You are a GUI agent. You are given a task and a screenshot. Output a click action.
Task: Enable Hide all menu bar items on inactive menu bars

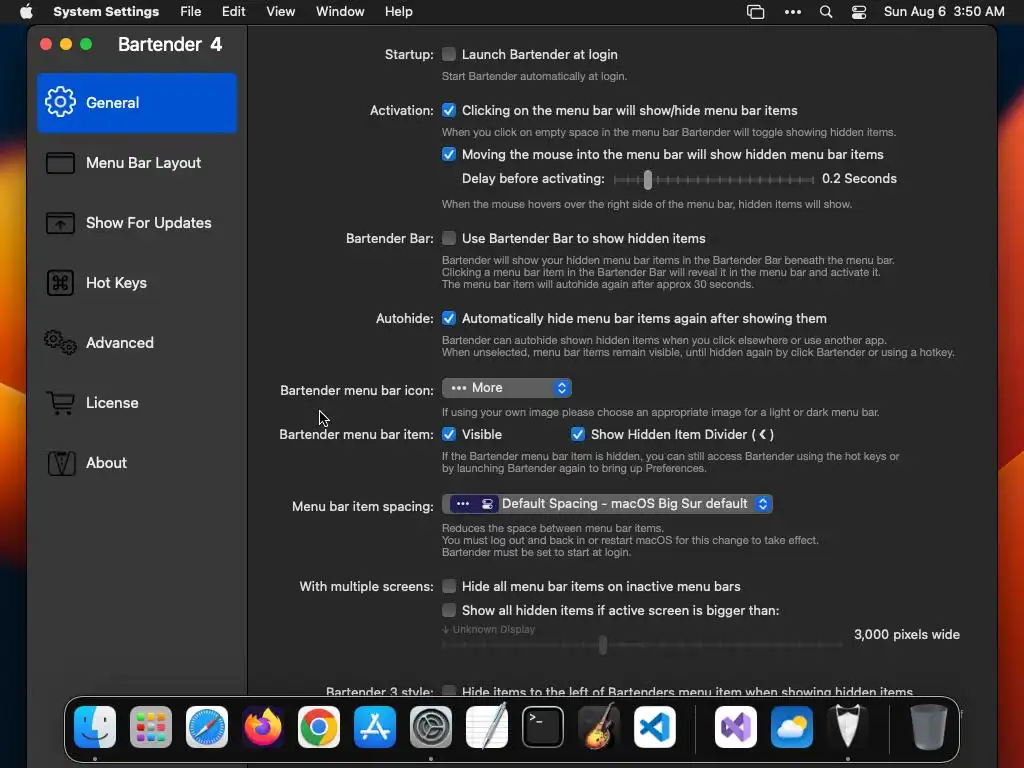point(449,586)
